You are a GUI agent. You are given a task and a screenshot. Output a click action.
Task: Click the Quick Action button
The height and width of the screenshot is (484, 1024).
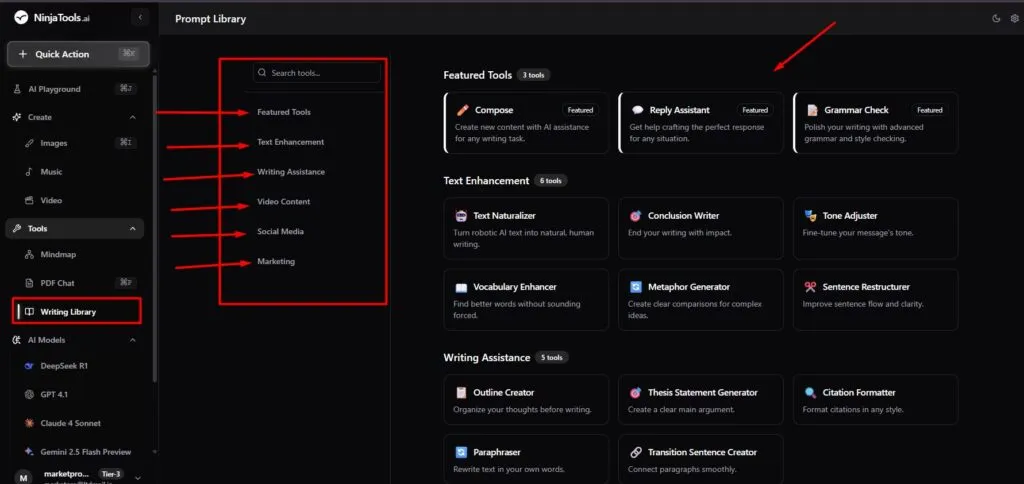(x=79, y=54)
